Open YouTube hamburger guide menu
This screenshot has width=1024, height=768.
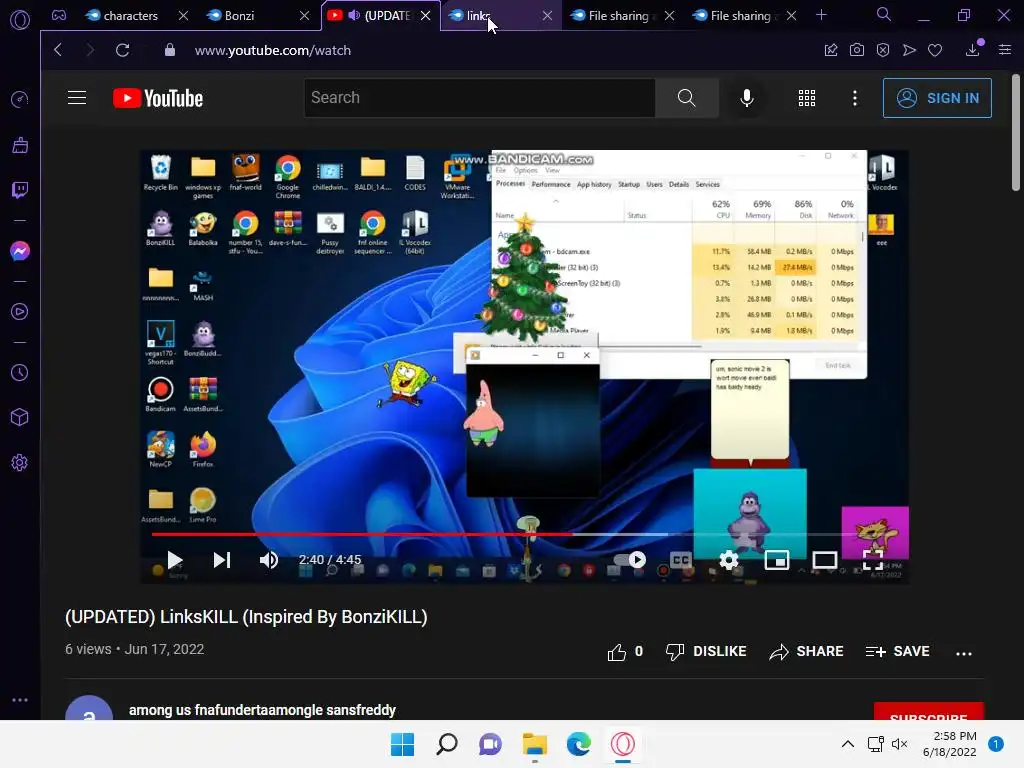coord(77,98)
